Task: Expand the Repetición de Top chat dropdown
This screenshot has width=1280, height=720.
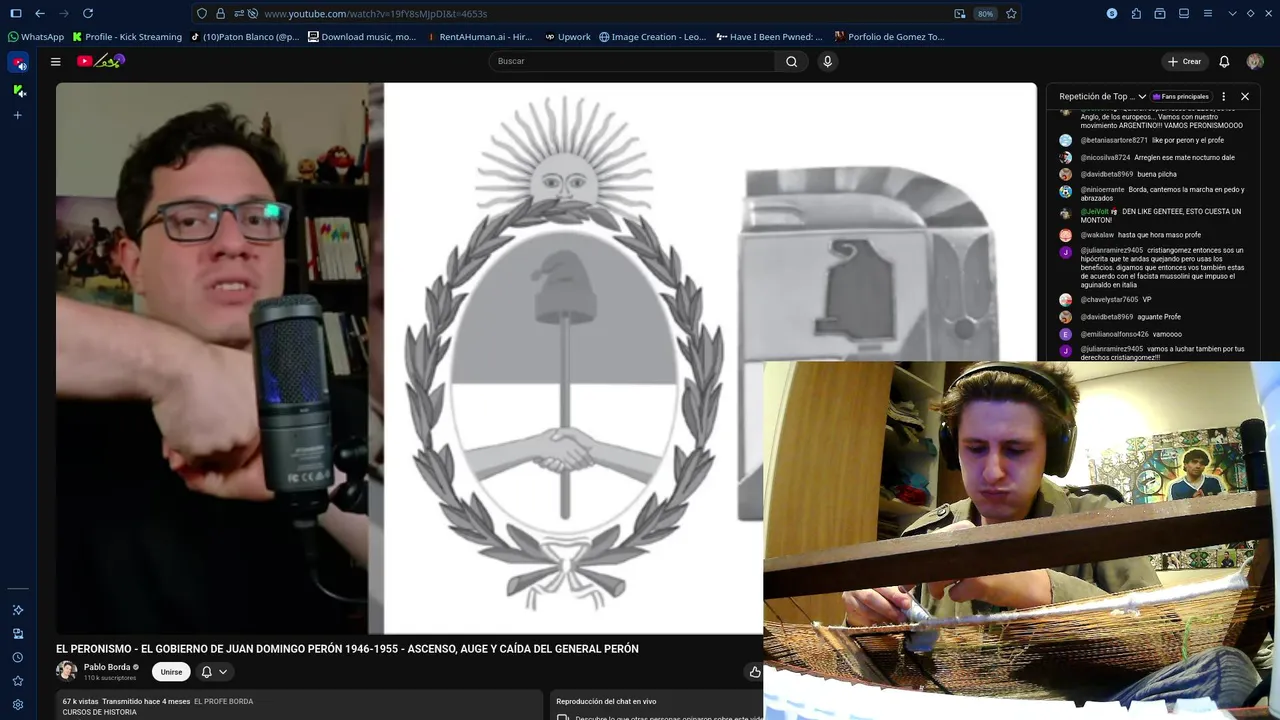Action: (1142, 96)
